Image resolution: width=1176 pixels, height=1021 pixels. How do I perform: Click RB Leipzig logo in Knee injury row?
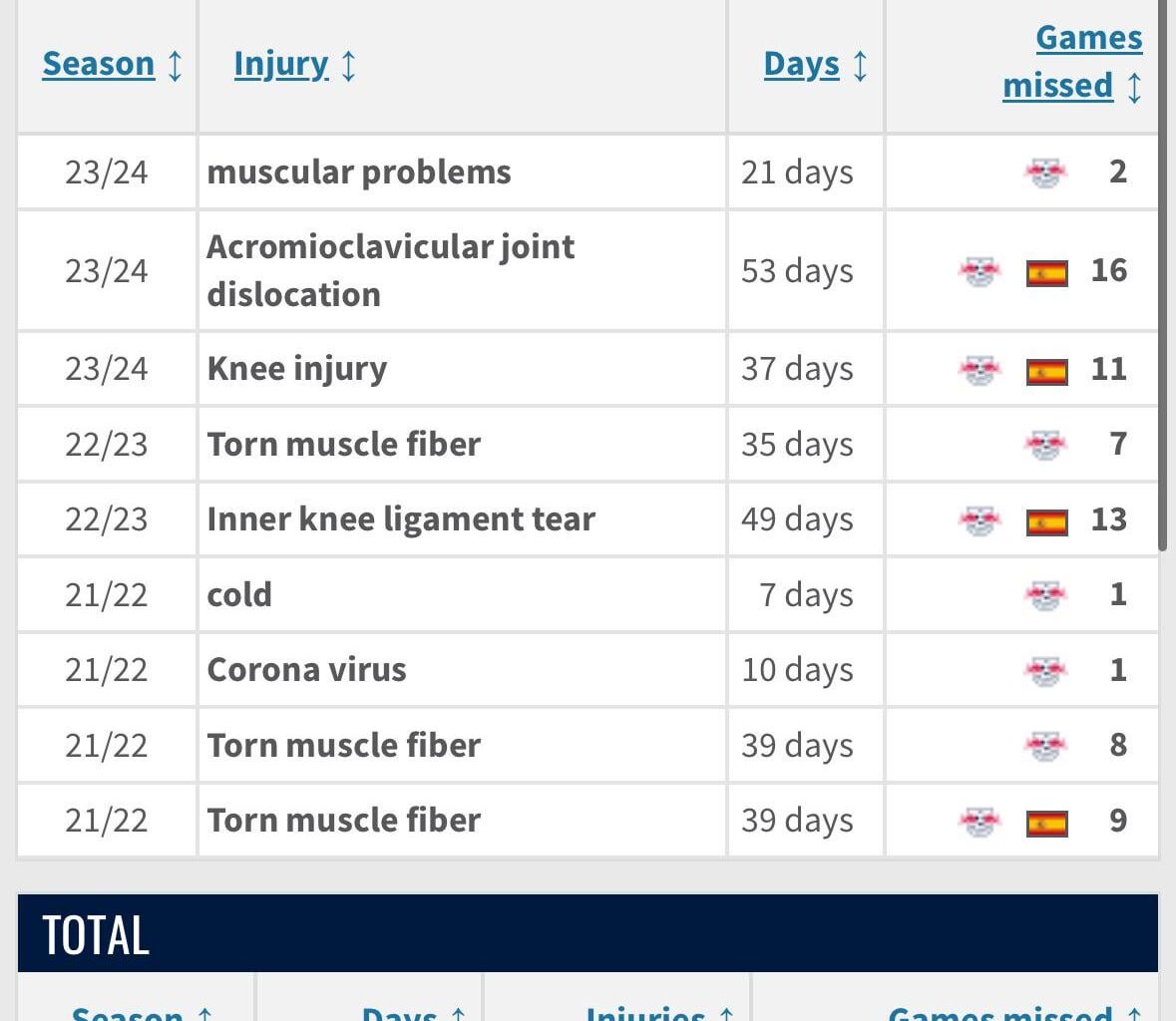[x=980, y=370]
